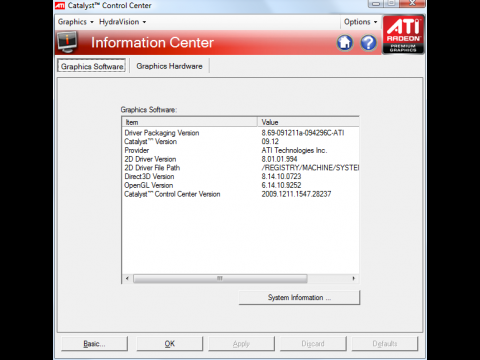The height and width of the screenshot is (360, 480).
Task: Select the 2D Driver Version row
Action: coord(240,159)
